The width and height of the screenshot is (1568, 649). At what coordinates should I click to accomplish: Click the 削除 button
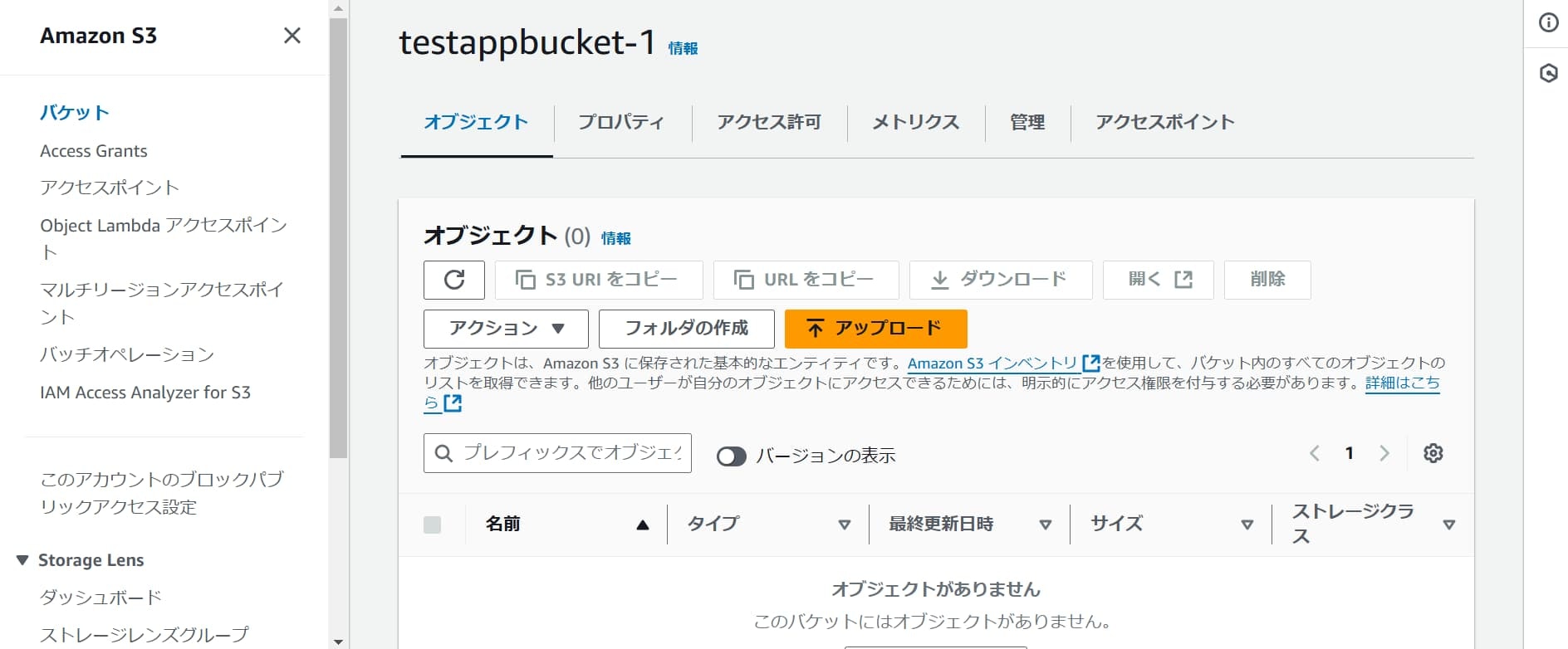(1267, 280)
